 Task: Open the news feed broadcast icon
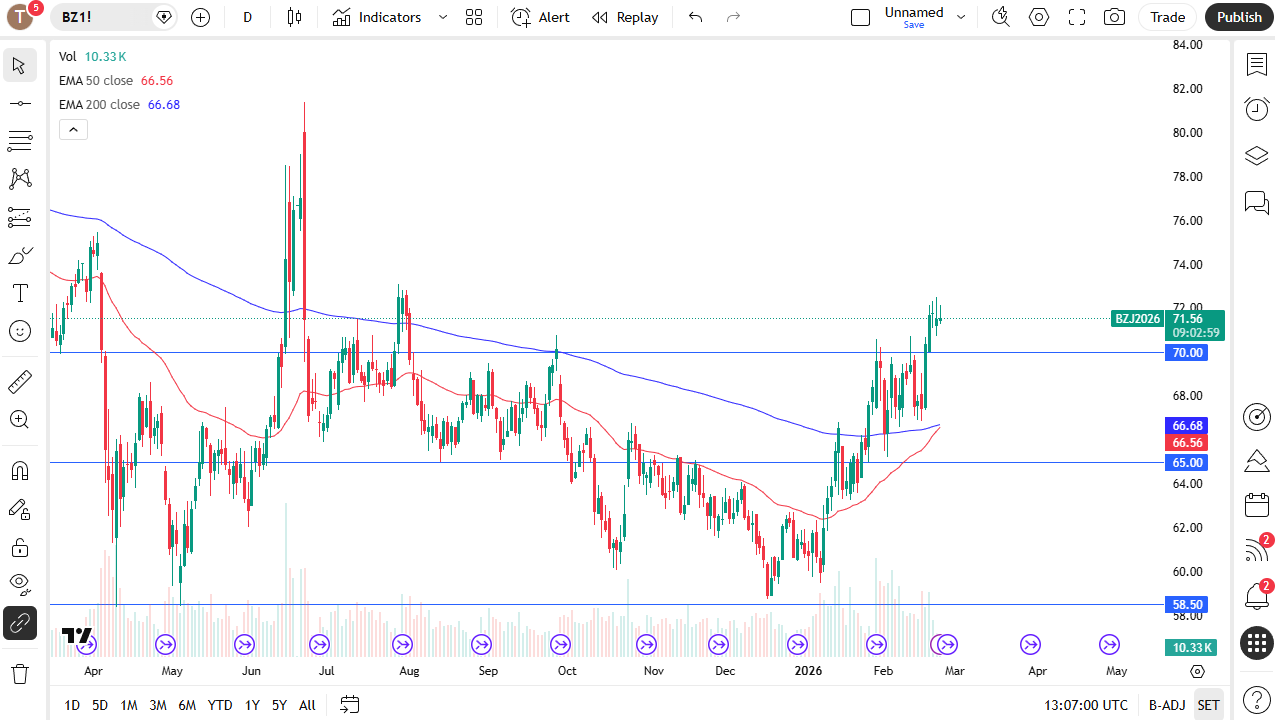1256,550
